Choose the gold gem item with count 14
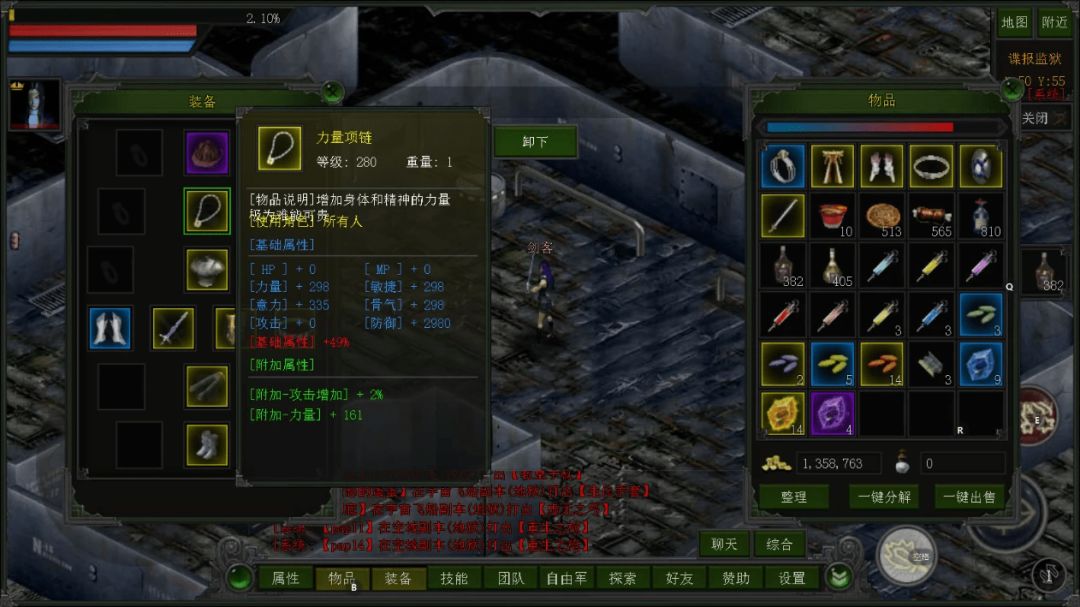Image resolution: width=1080 pixels, height=607 pixels. click(x=783, y=414)
